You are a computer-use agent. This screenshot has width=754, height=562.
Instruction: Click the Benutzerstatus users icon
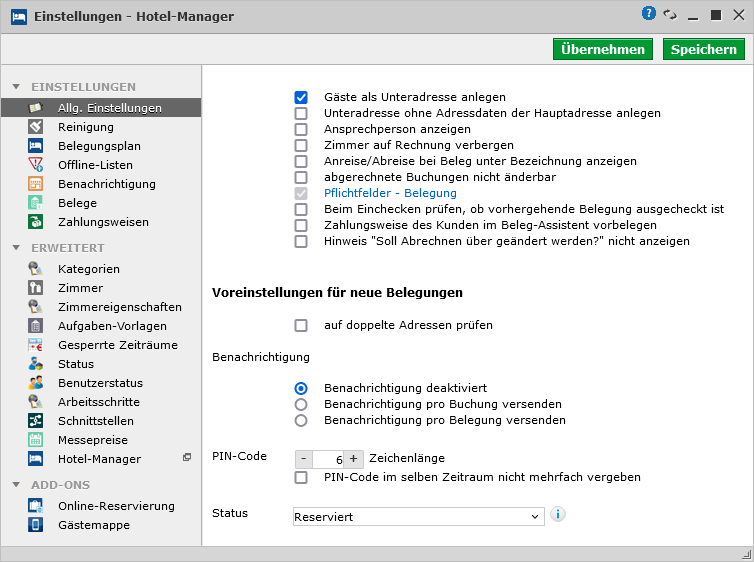36,383
